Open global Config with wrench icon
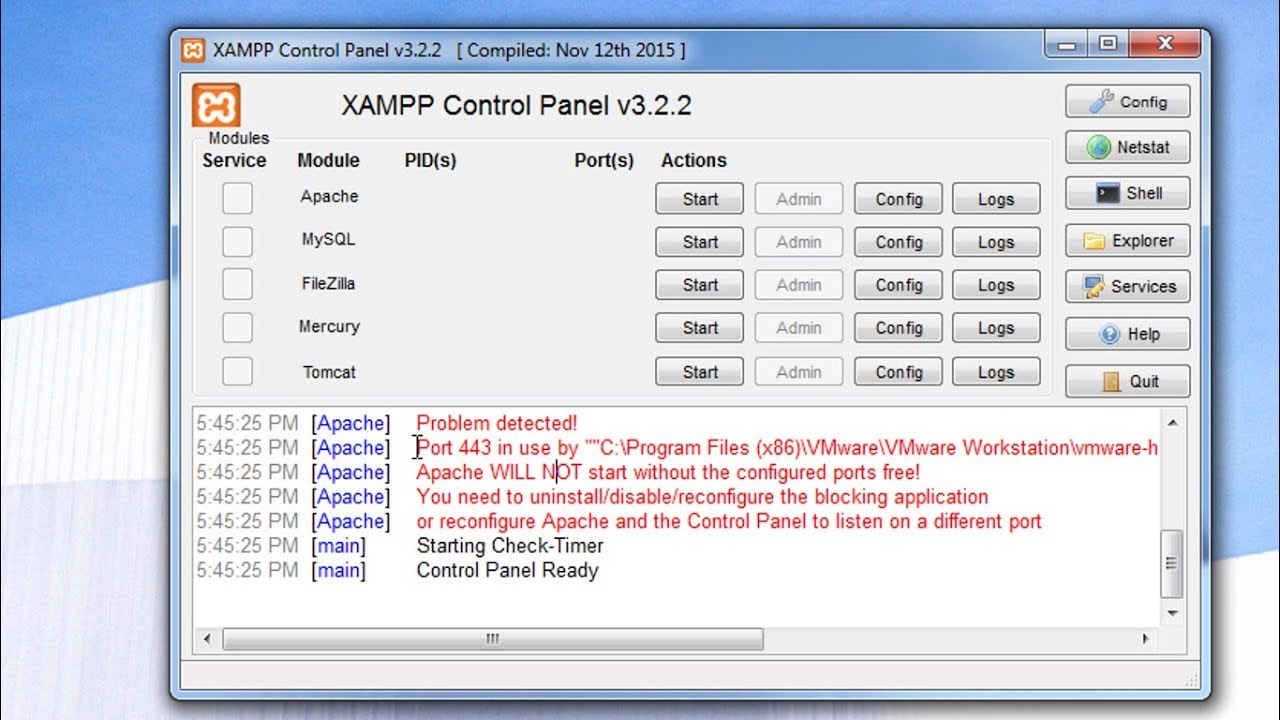This screenshot has width=1280, height=720. (x=1128, y=102)
